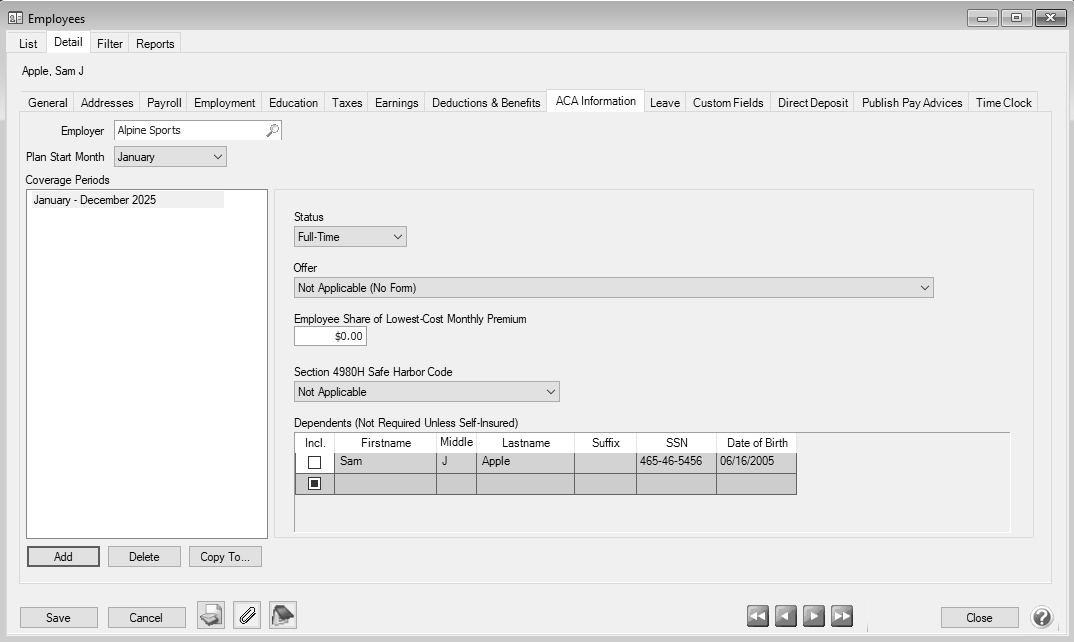
Task: Click the Employees window title bar icon
Action: point(15,18)
